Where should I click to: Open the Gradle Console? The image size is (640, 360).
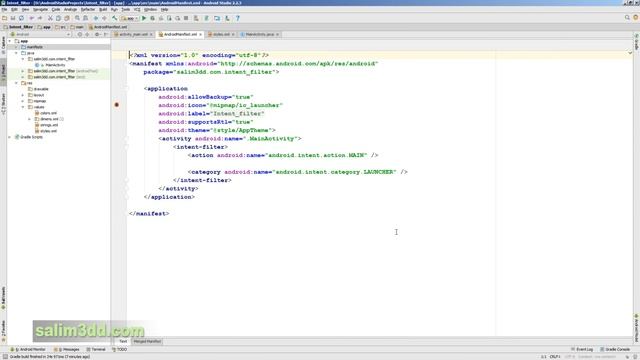tap(615, 350)
